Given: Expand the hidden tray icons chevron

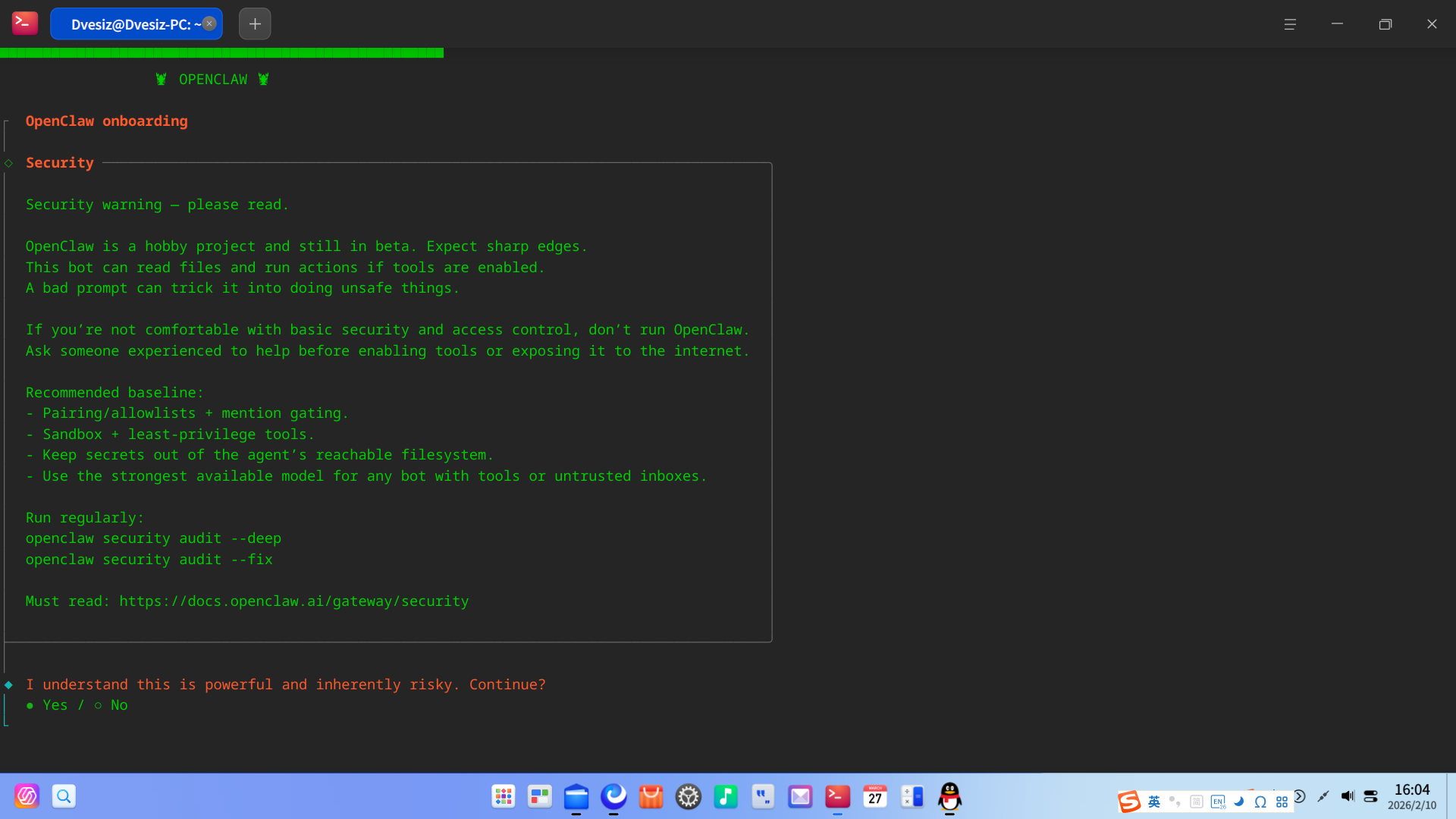Looking at the screenshot, I should pyautogui.click(x=1300, y=798).
